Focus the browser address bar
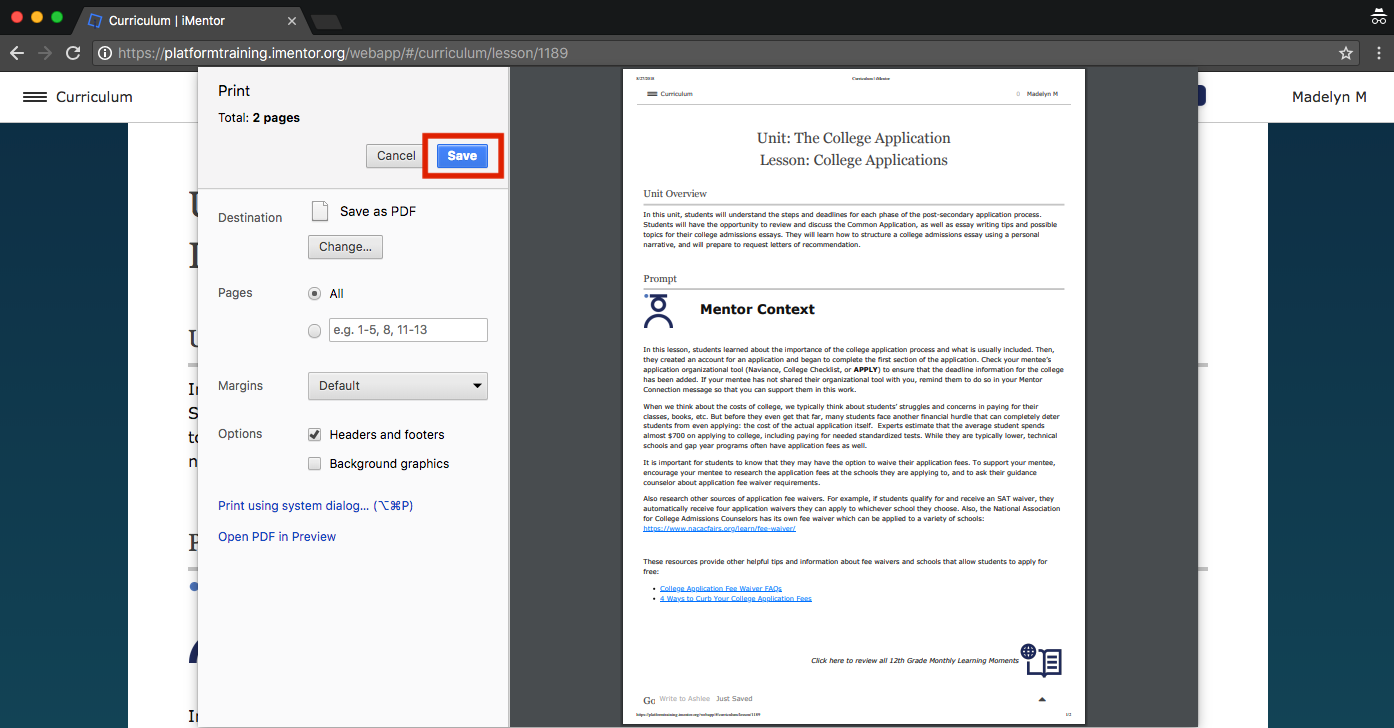1394x728 pixels. point(725,53)
